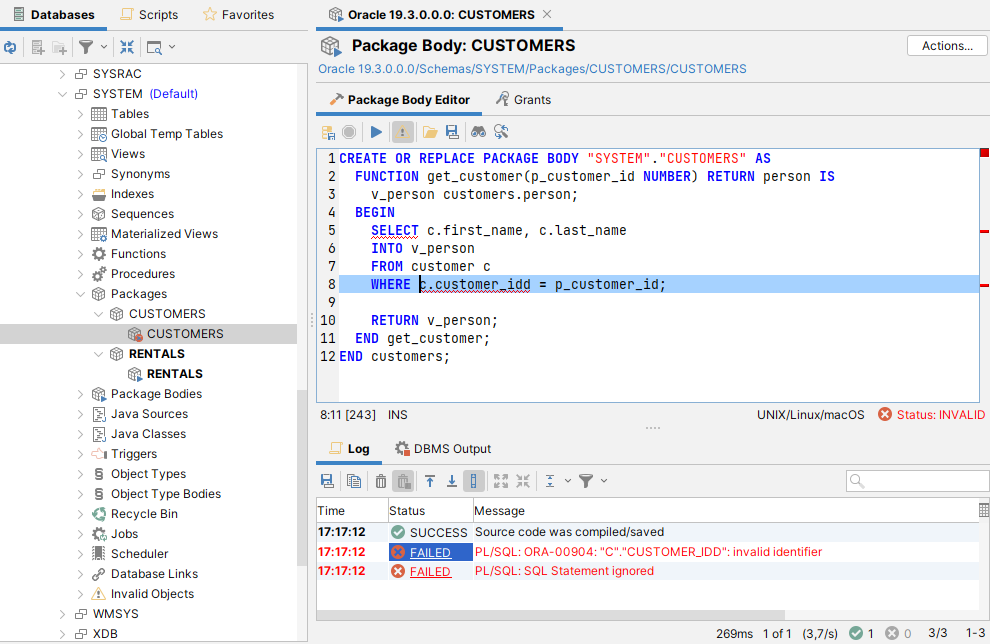Enable the pin clear option next to the trash icon
Image resolution: width=990 pixels, height=644 pixels.
(x=404, y=481)
